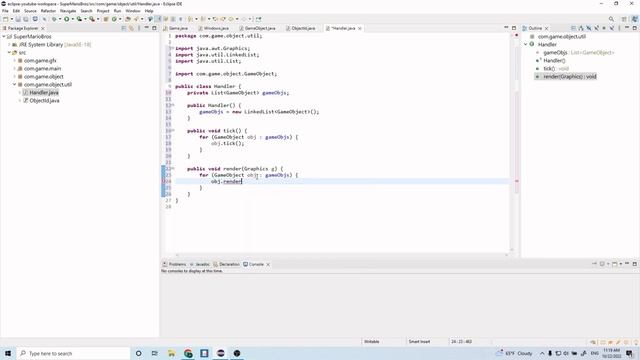Expand JRE System Library node
The height and width of the screenshot is (360, 640).
point(9,44)
